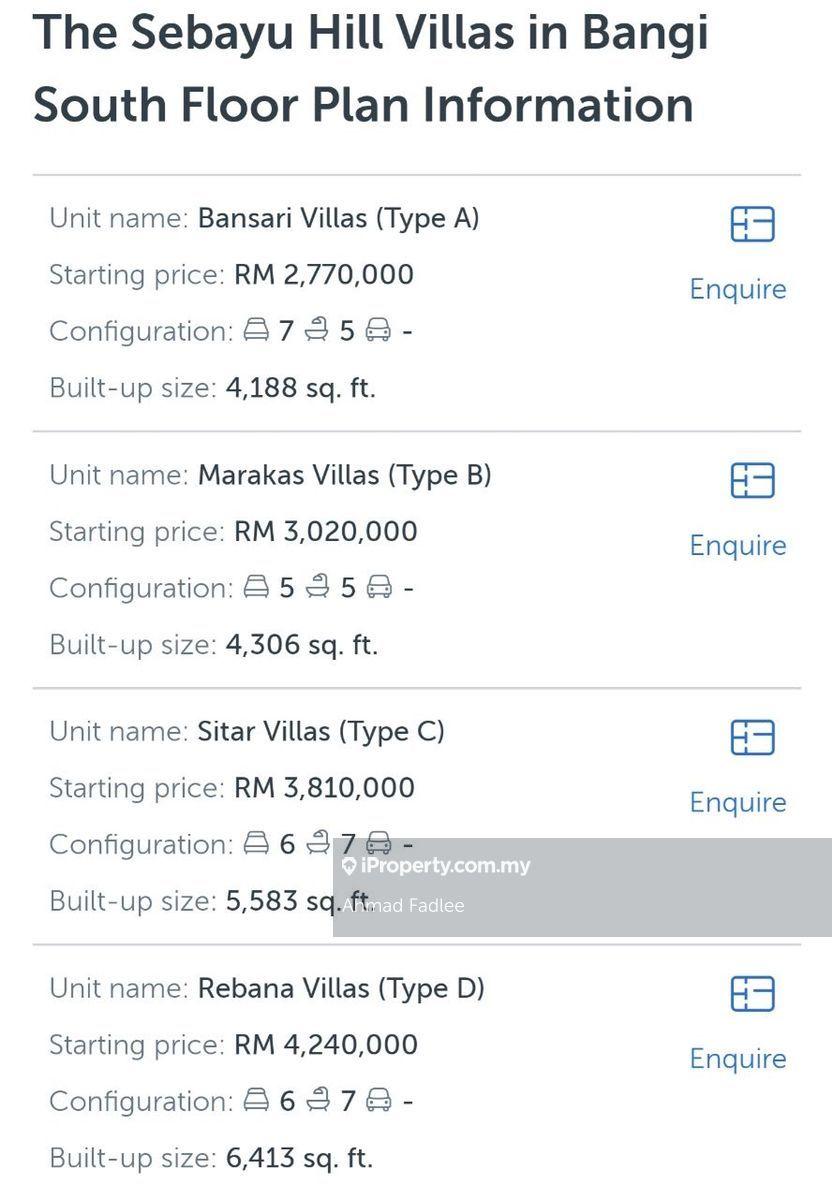Click bed icon in Marakas Villas configuration
This screenshot has width=832, height=1198.
[257, 587]
